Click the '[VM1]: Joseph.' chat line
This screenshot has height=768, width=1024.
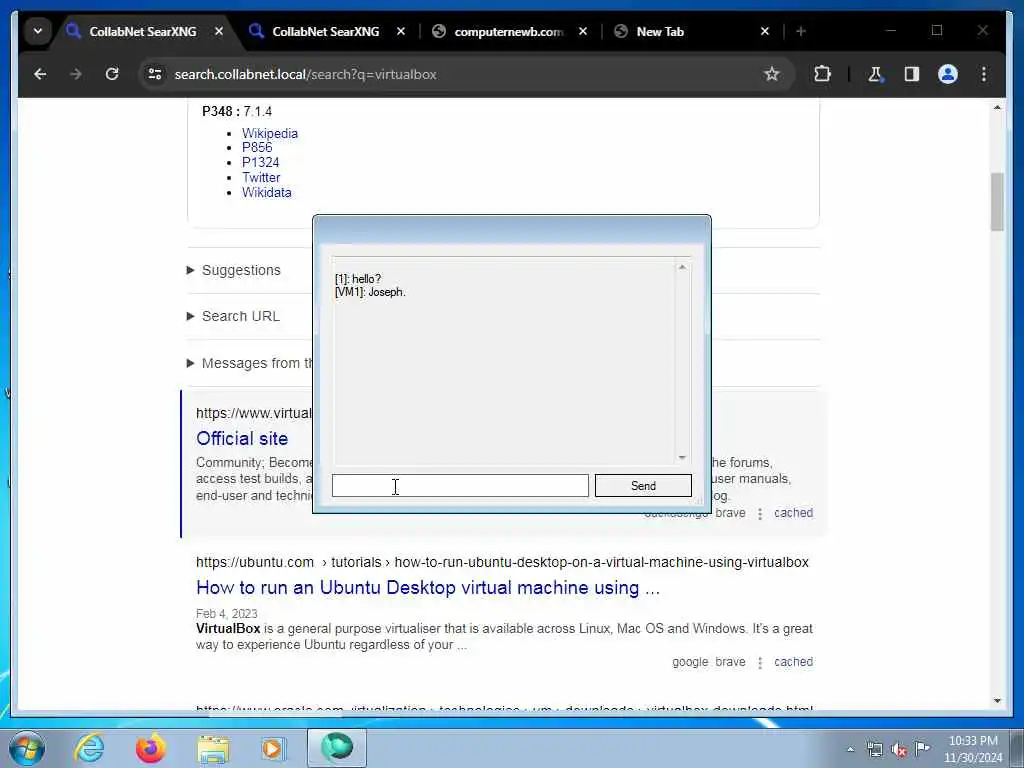(370, 293)
